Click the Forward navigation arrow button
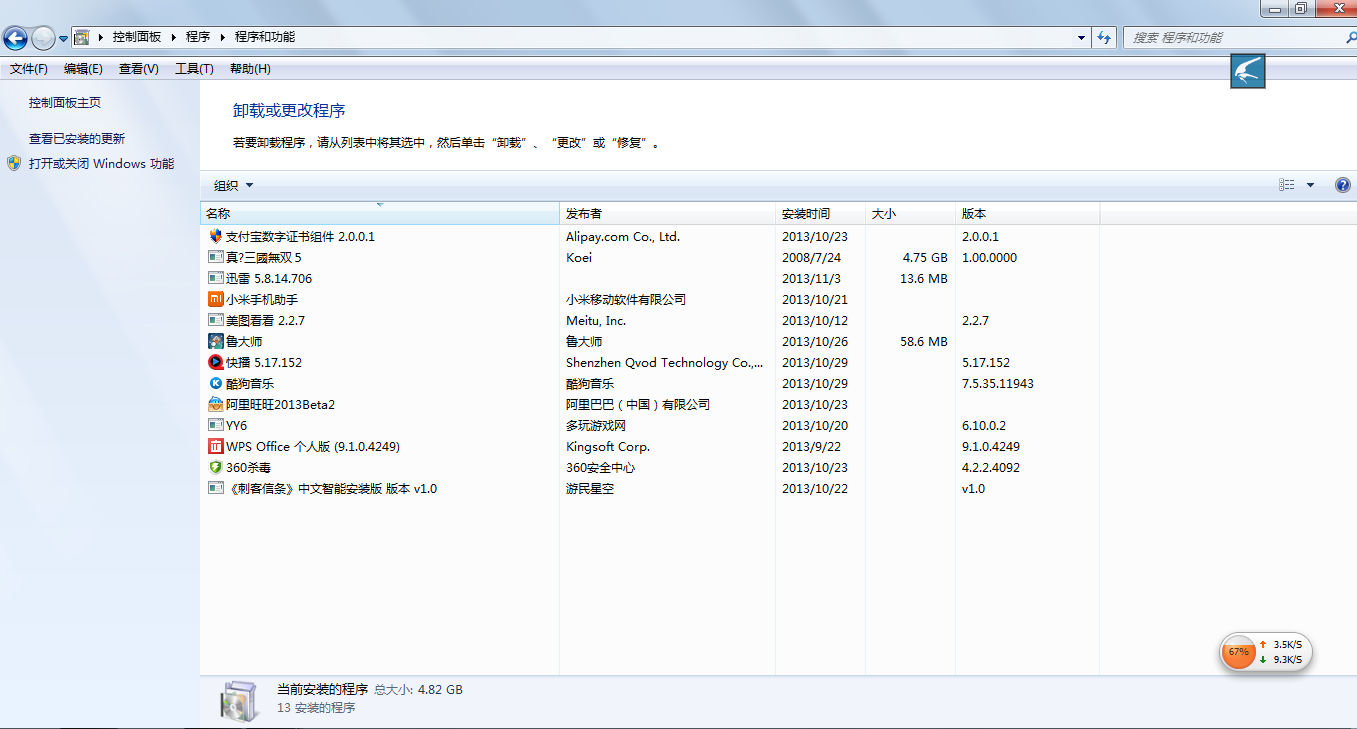This screenshot has width=1357, height=729. tap(43, 38)
